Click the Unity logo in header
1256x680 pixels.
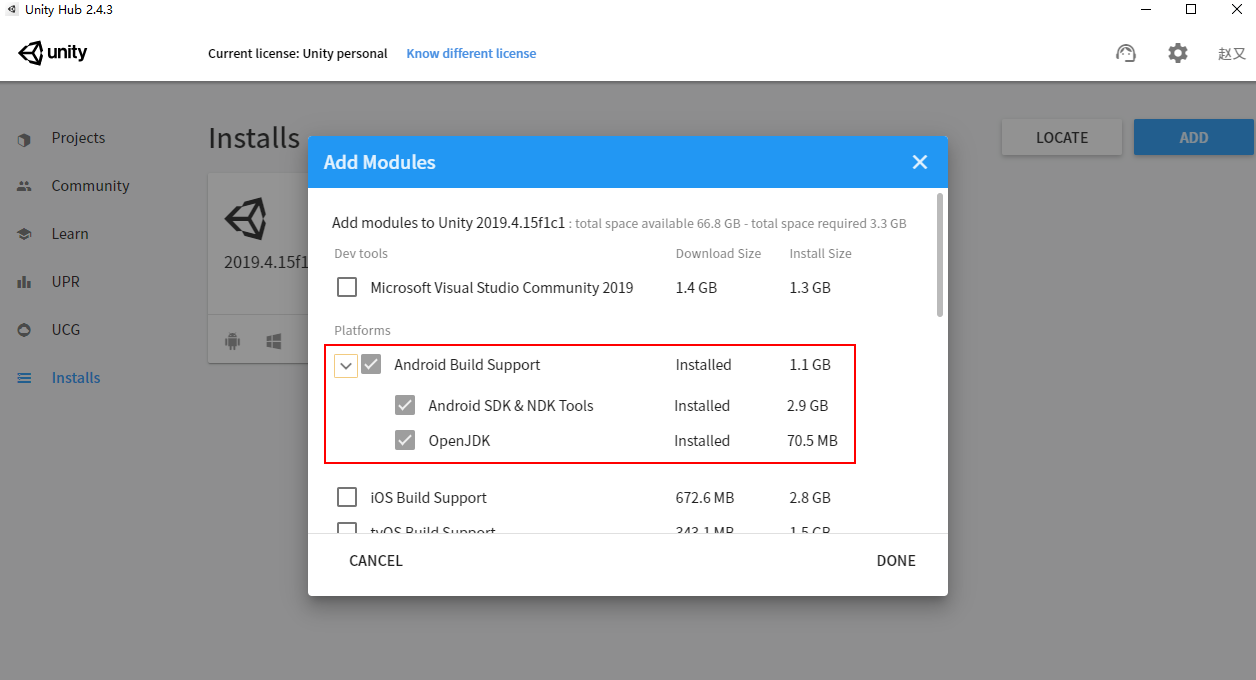pos(52,53)
